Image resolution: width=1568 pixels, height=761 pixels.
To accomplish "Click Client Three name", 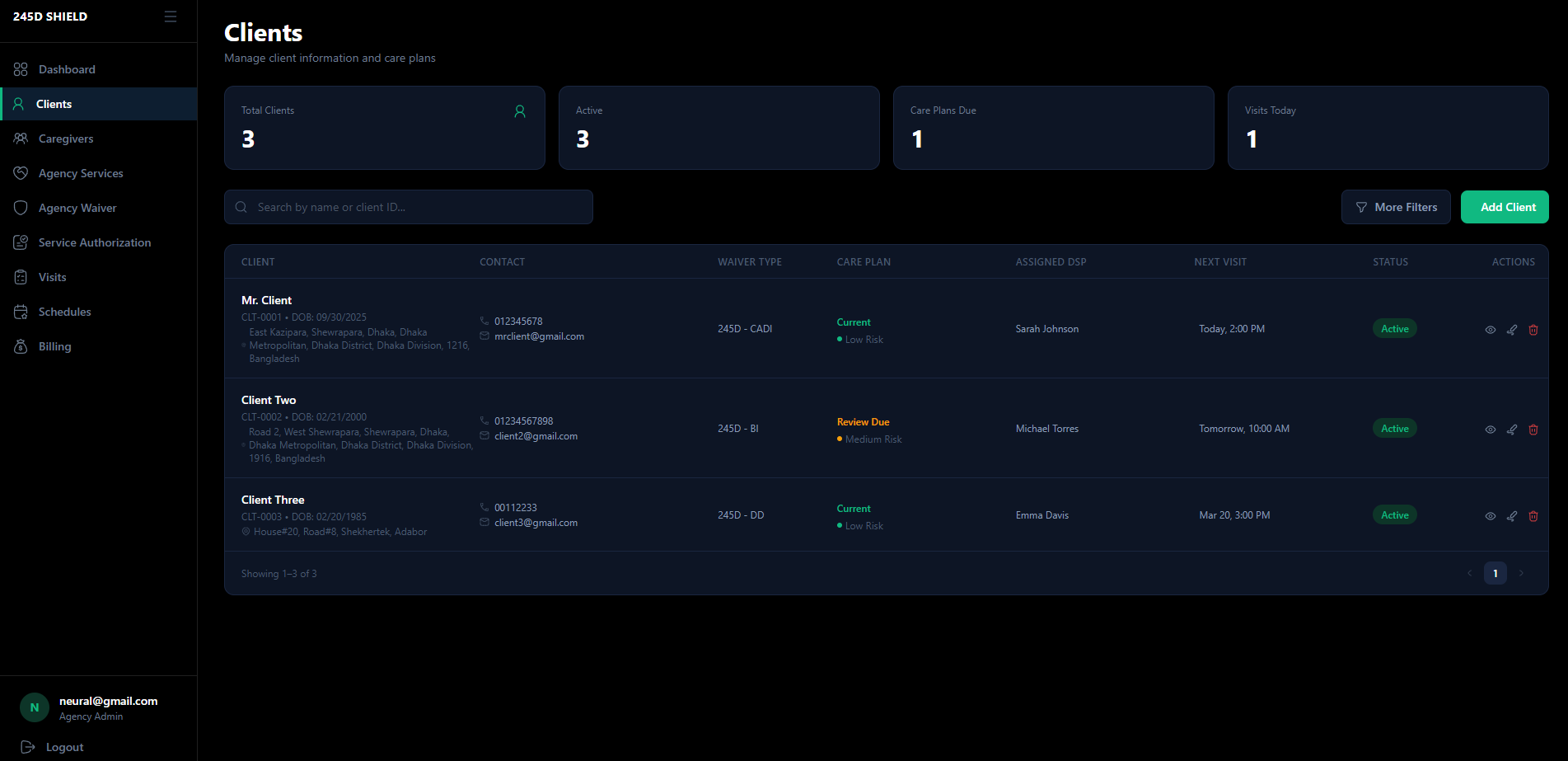I will tap(273, 500).
